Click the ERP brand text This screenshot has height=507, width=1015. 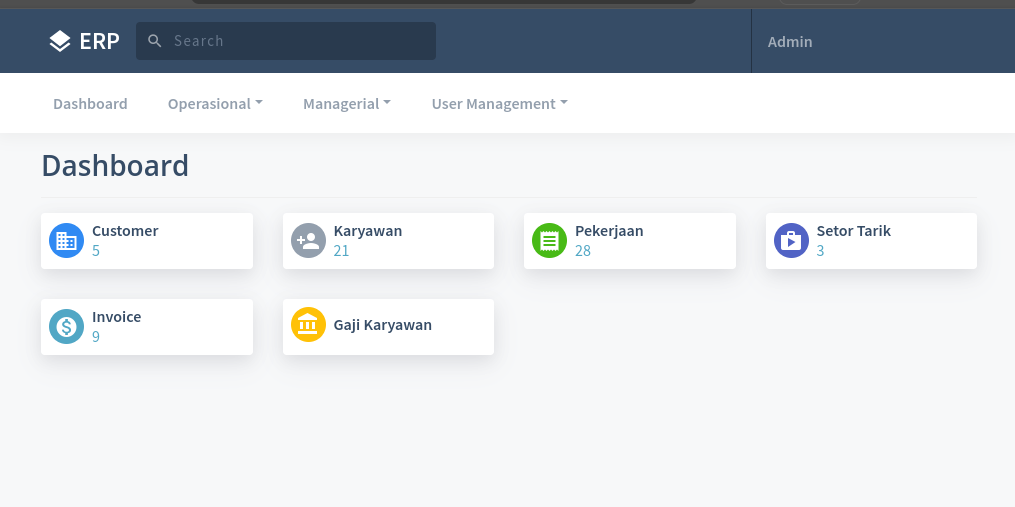tap(100, 41)
